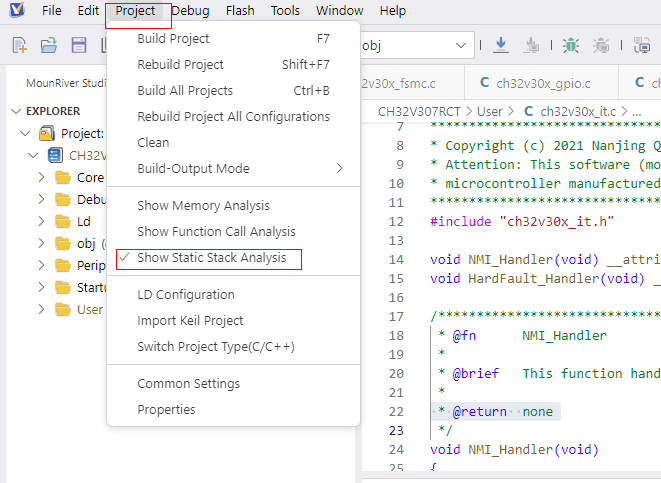The height and width of the screenshot is (483, 661).
Task: Choose Show Function Call Analysis
Action: (x=234, y=231)
